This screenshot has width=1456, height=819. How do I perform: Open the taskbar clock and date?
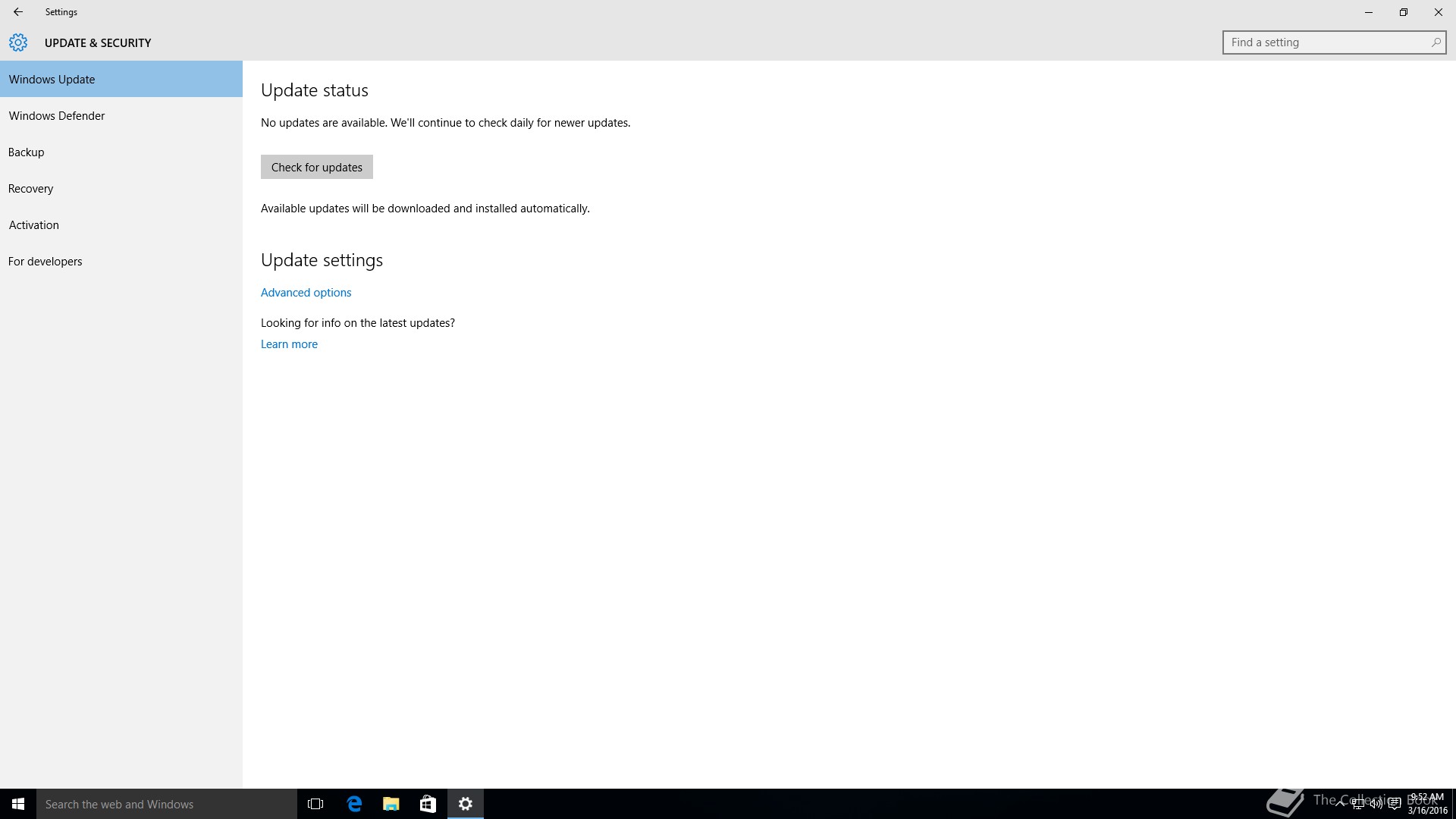pyautogui.click(x=1428, y=804)
